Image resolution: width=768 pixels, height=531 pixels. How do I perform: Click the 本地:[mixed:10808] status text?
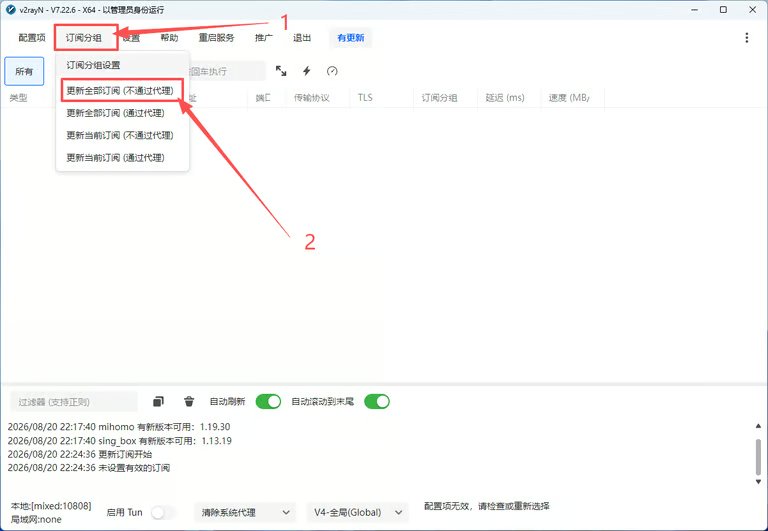(51, 506)
